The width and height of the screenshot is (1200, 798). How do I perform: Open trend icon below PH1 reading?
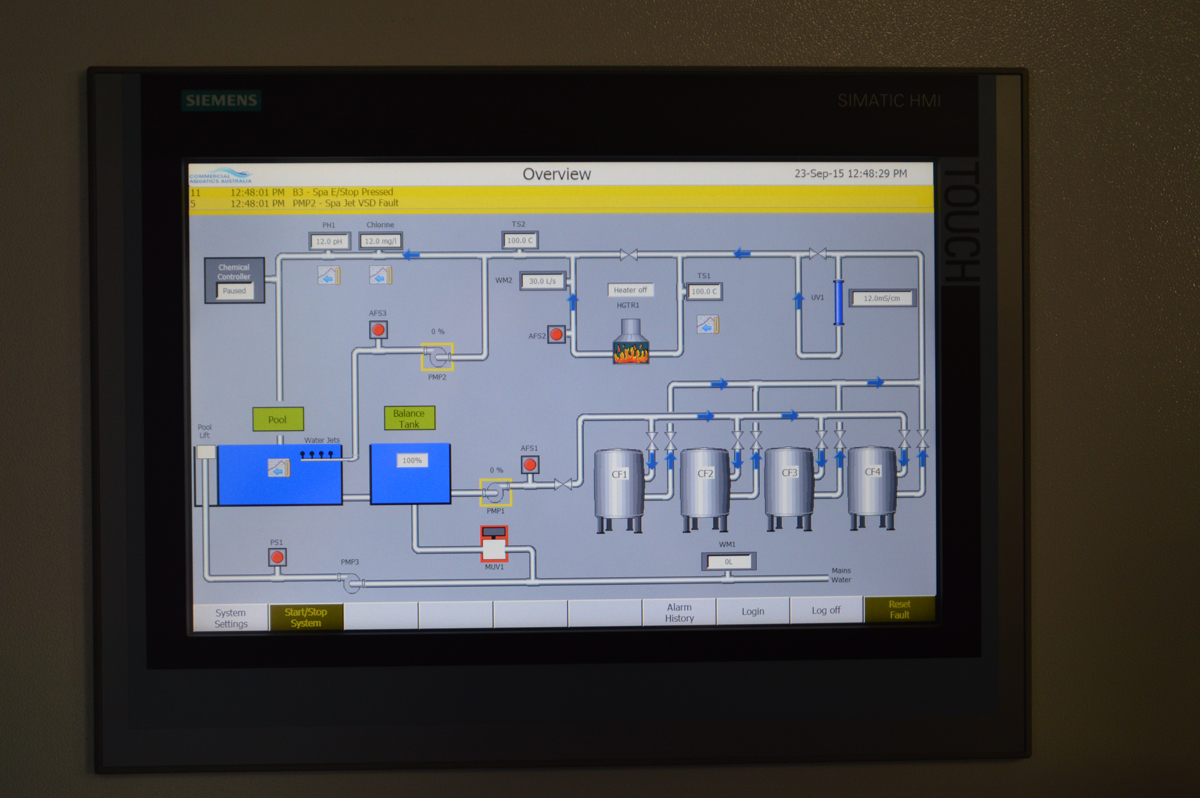click(329, 275)
